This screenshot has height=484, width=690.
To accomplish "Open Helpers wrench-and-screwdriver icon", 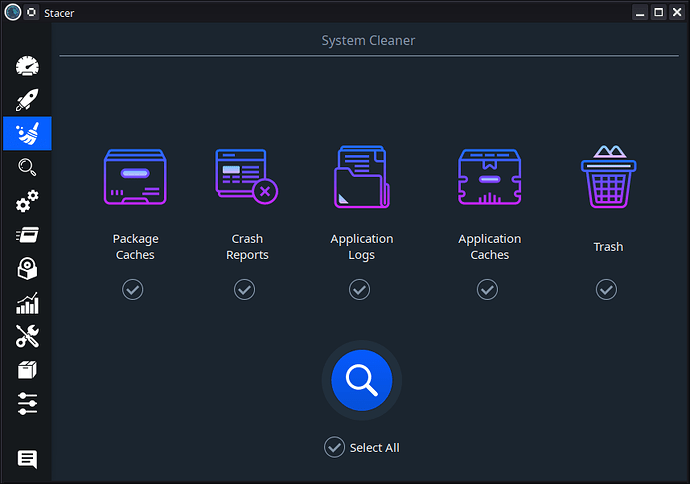I will [27, 337].
